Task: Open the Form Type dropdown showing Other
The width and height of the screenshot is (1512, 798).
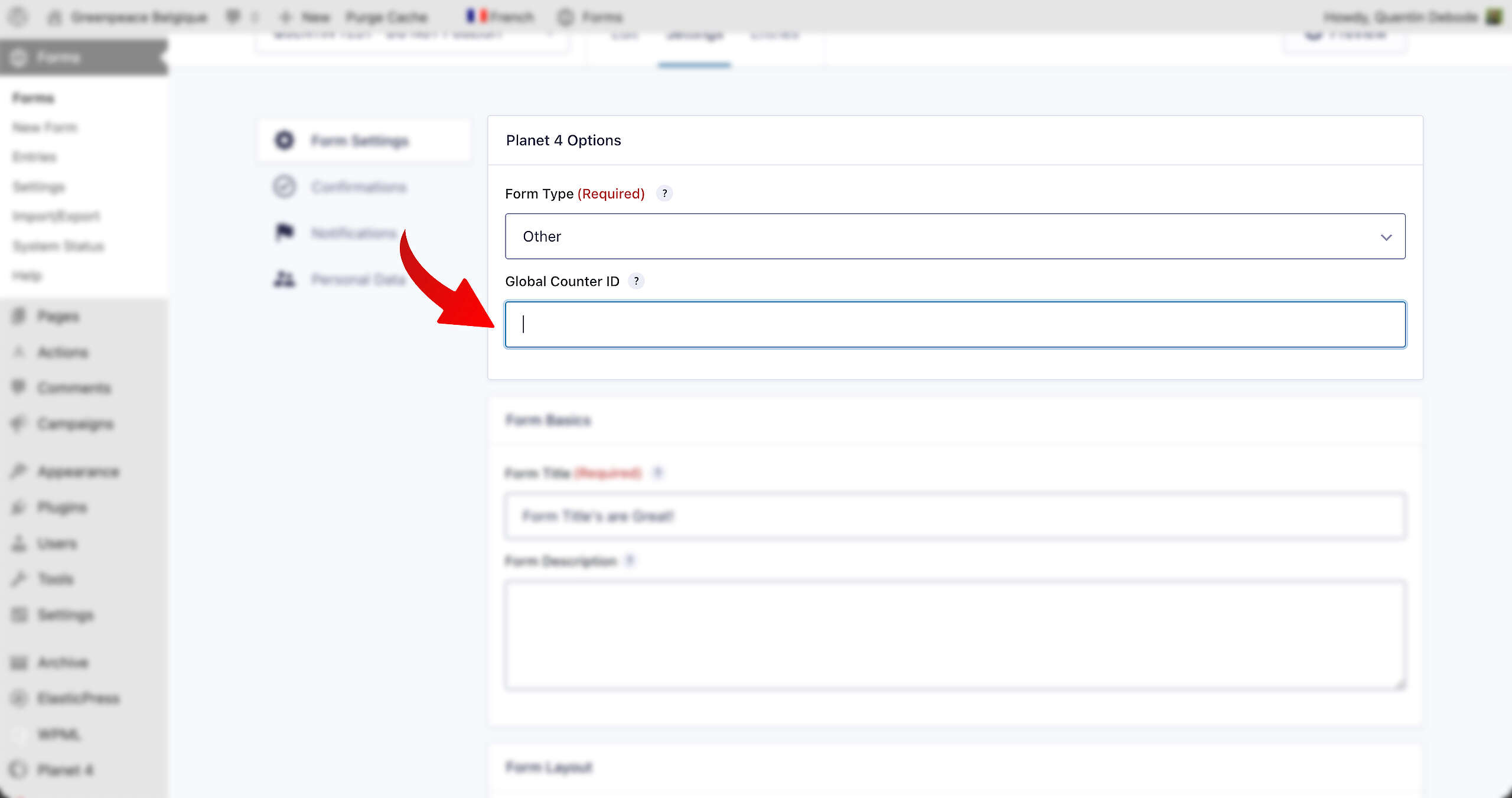Action: [x=955, y=236]
